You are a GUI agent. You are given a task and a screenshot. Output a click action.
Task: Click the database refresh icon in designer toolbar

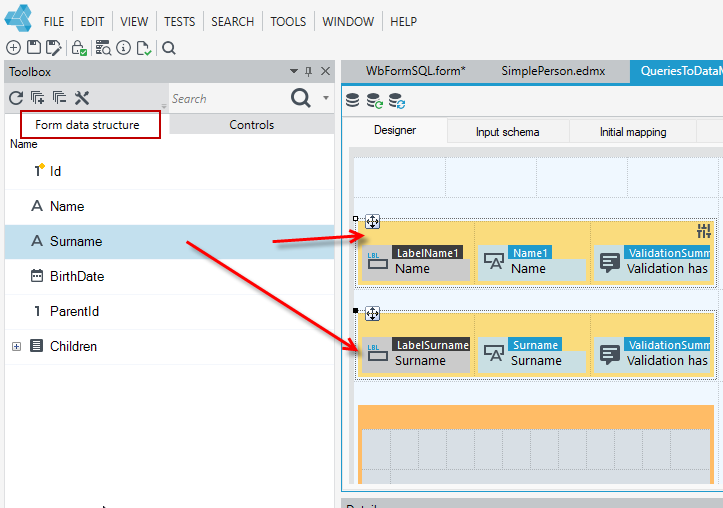pyautogui.click(x=374, y=100)
